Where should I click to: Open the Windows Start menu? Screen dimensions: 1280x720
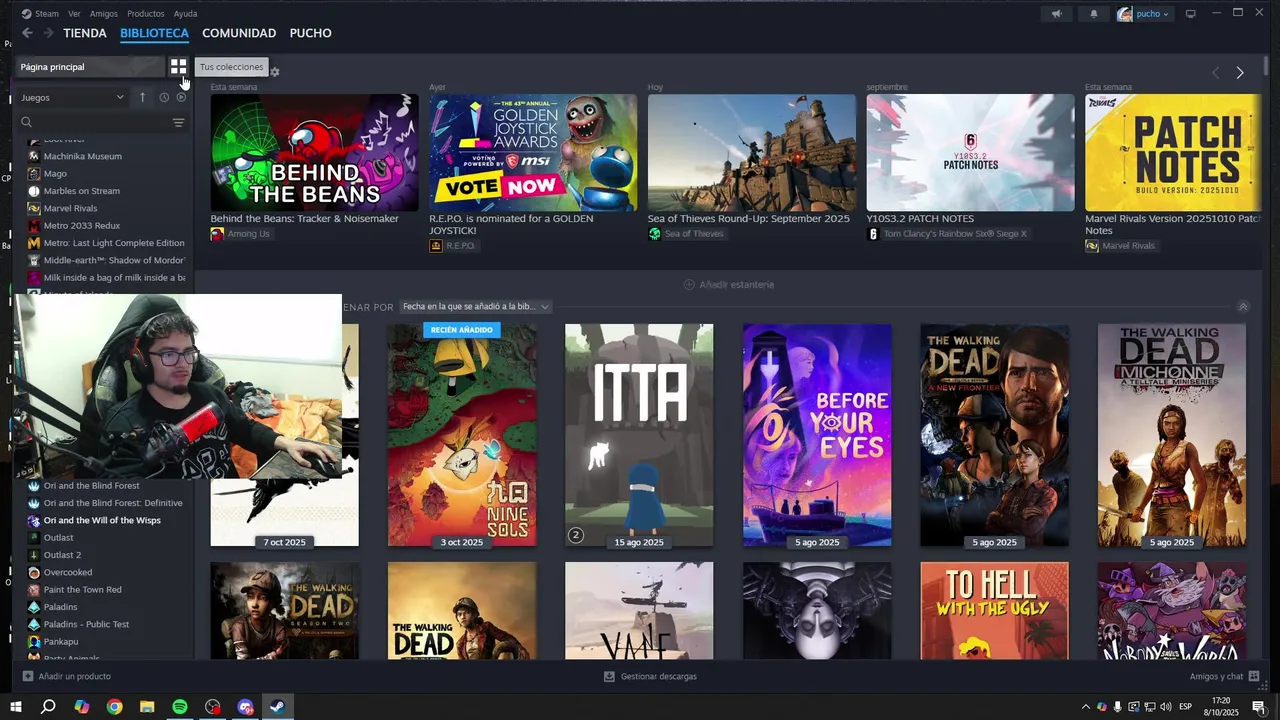[x=16, y=707]
